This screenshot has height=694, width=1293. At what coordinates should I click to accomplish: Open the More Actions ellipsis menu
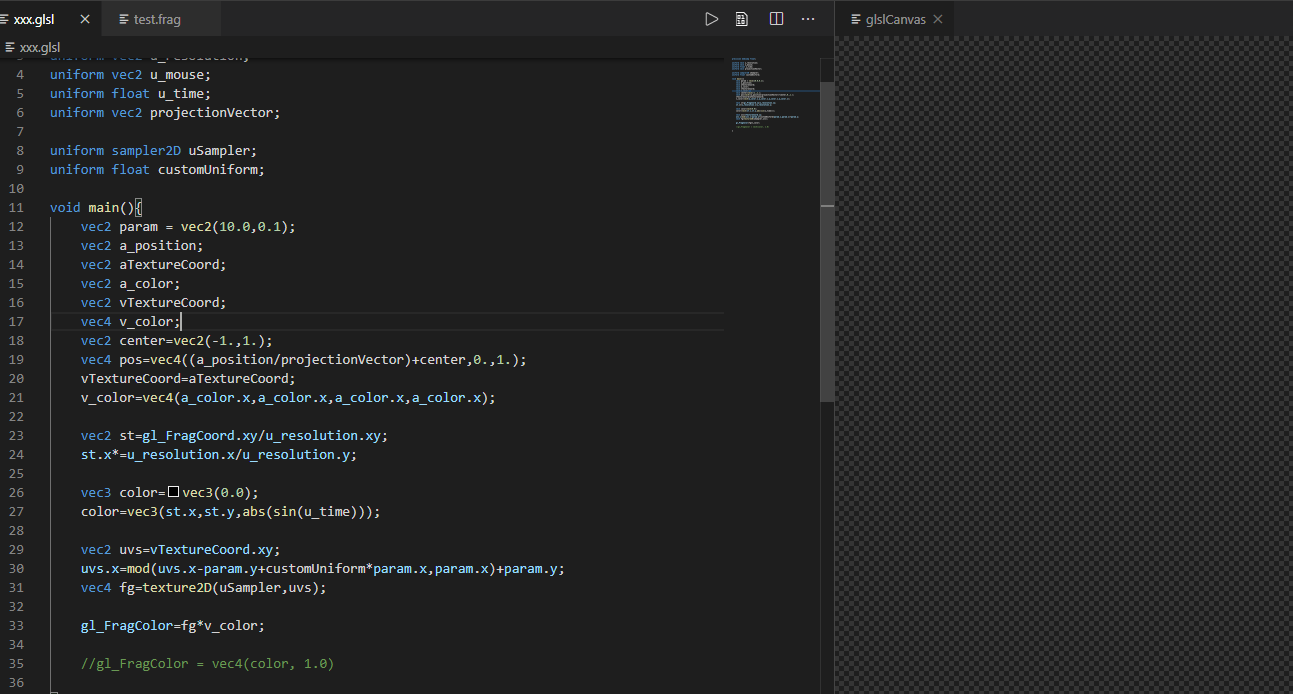click(808, 19)
